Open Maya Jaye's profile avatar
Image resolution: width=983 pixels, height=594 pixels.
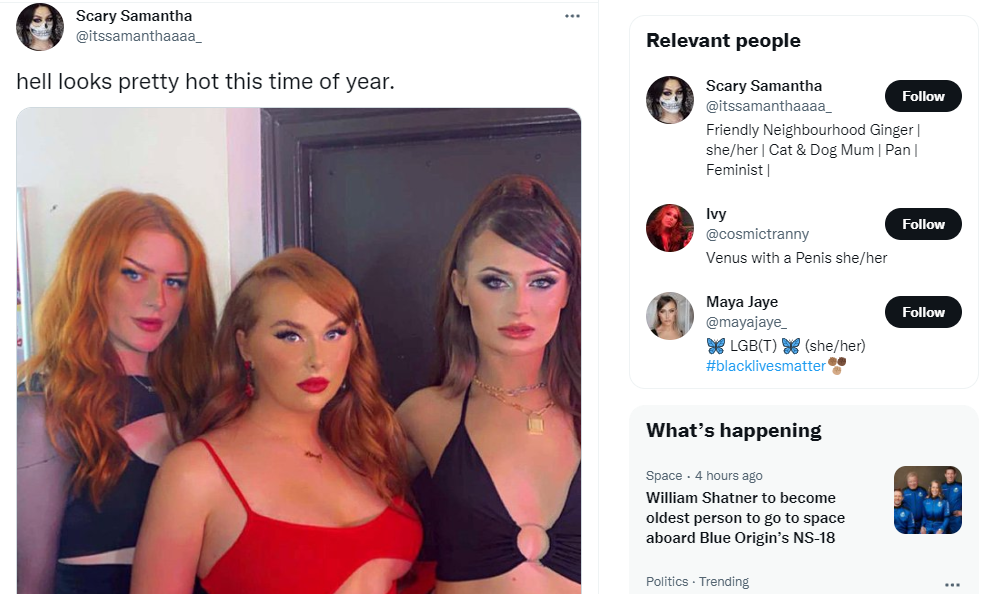pyautogui.click(x=670, y=316)
